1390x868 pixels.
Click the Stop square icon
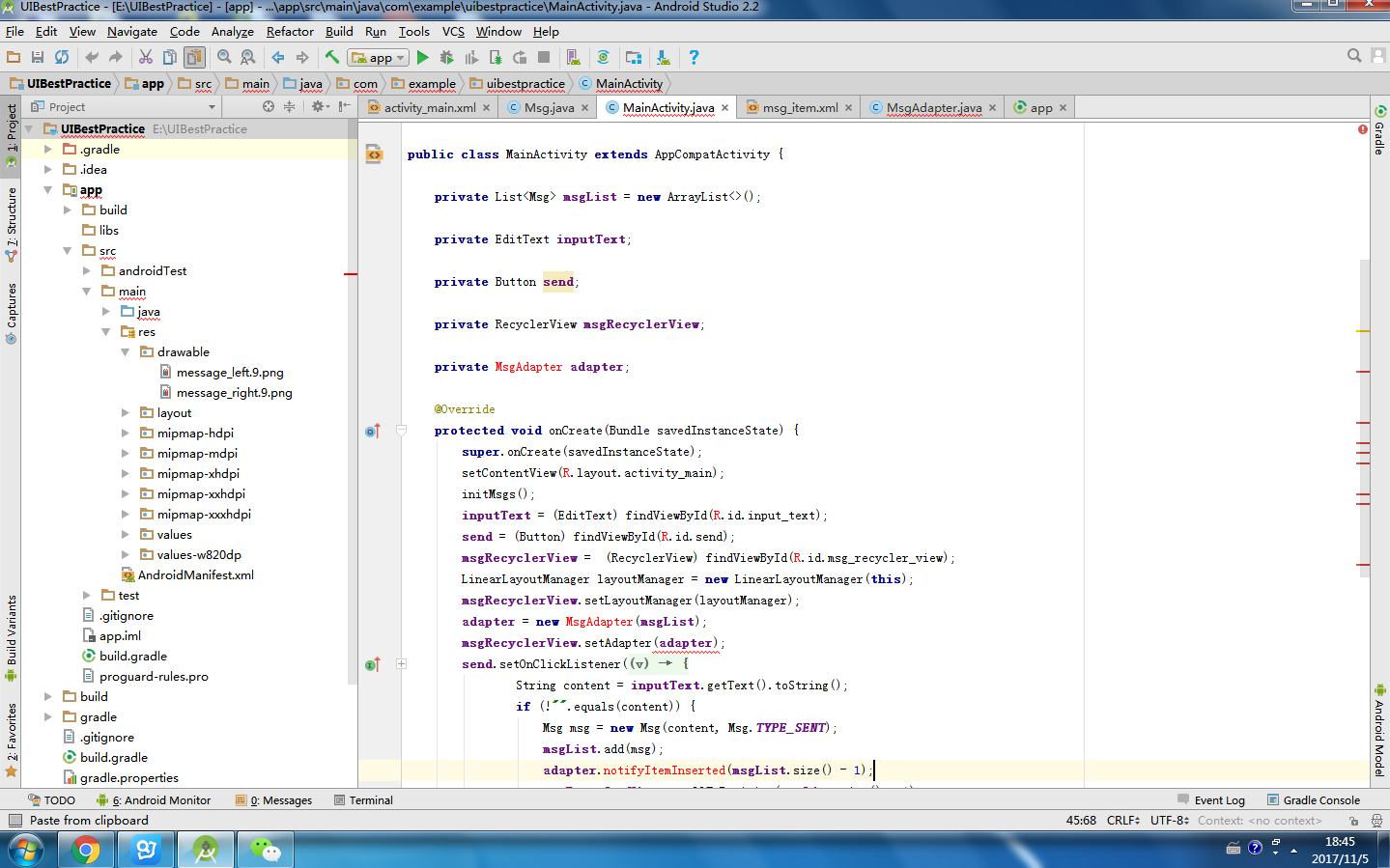click(x=544, y=57)
